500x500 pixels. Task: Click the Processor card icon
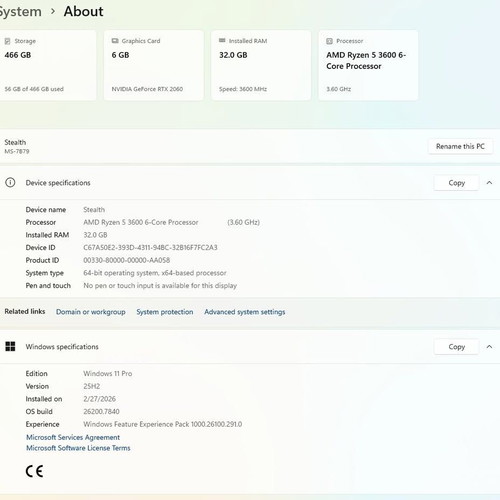click(329, 41)
